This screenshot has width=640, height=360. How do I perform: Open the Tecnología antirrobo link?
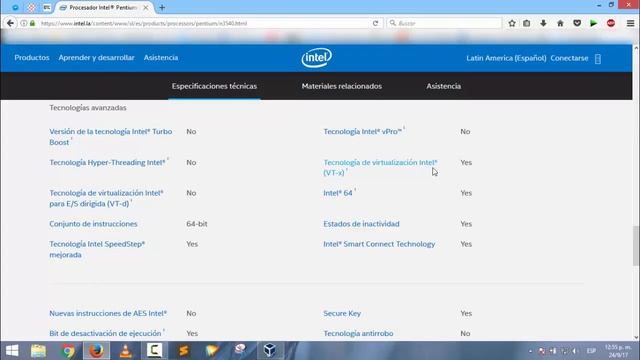point(358,333)
